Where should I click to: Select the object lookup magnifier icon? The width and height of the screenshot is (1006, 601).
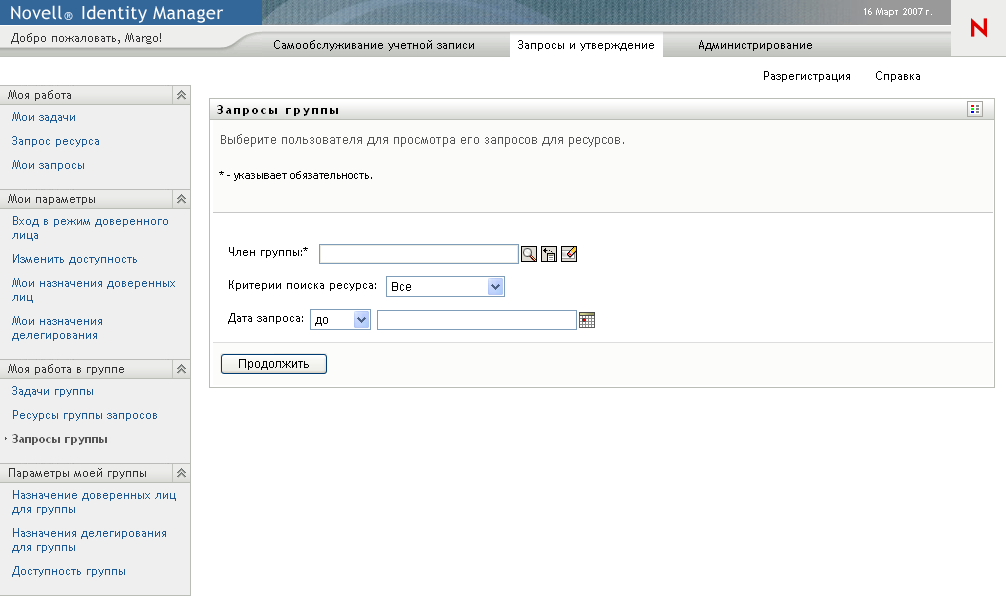pos(528,254)
